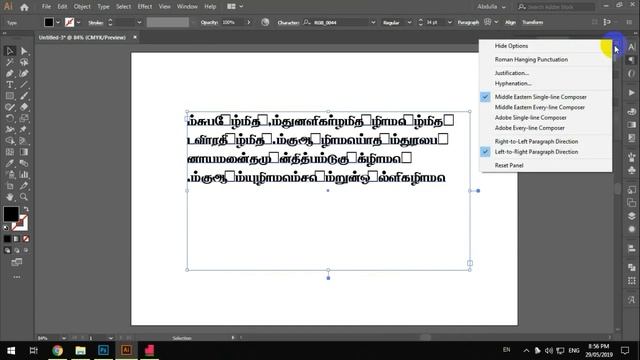Click the Transform button in control bar
Image resolution: width=640 pixels, height=360 pixels.
[x=533, y=22]
